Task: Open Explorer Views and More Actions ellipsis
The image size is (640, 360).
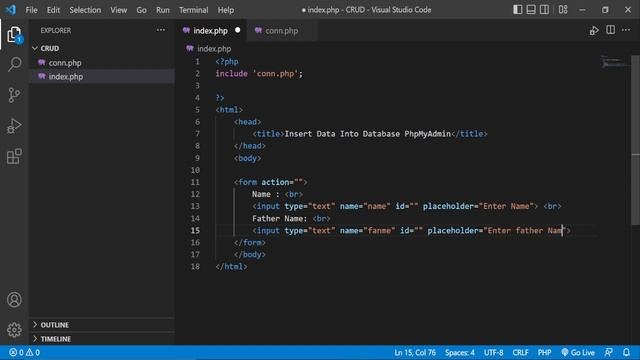Action: (161, 30)
